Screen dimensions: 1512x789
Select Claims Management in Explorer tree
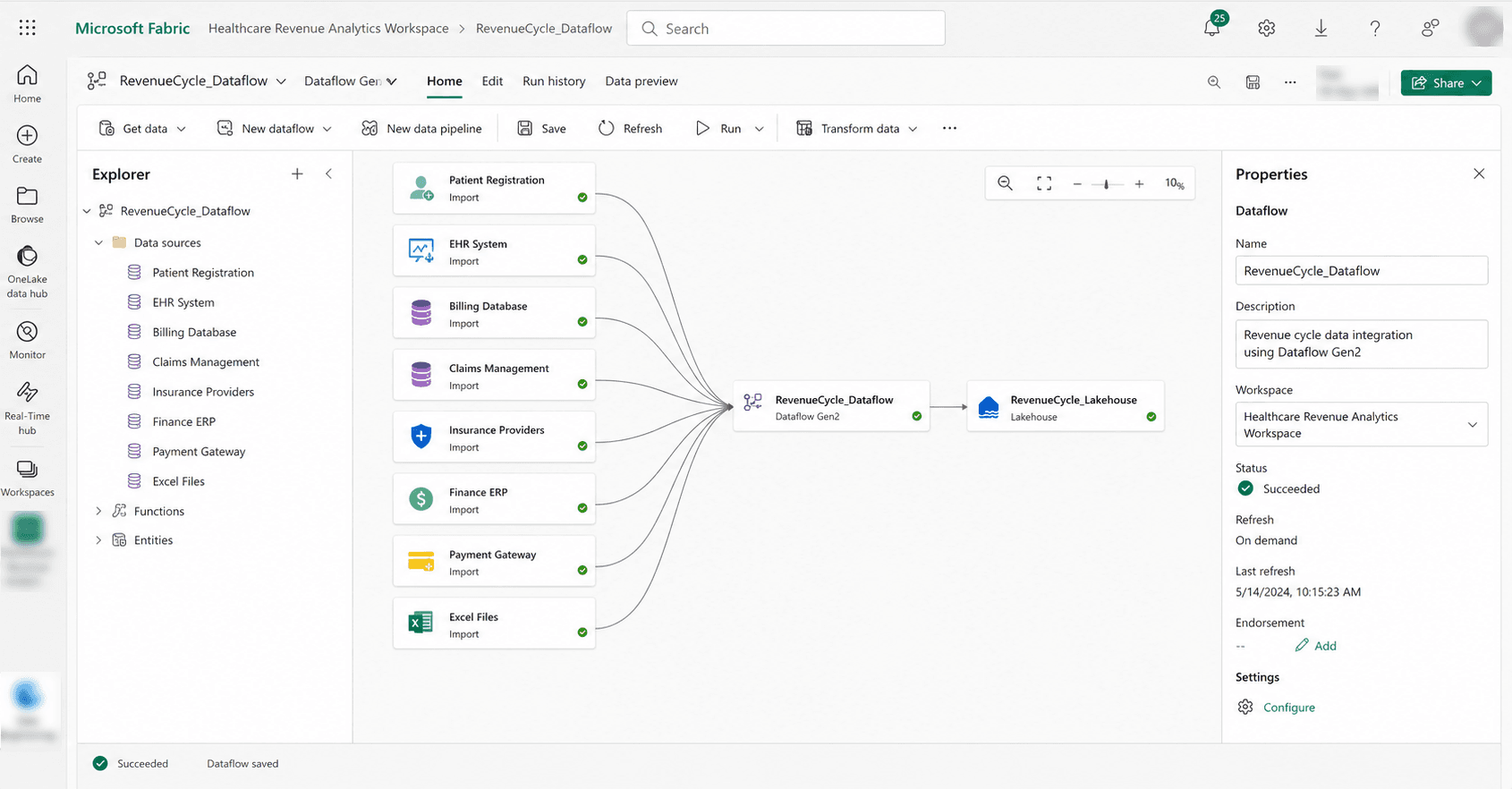(206, 362)
